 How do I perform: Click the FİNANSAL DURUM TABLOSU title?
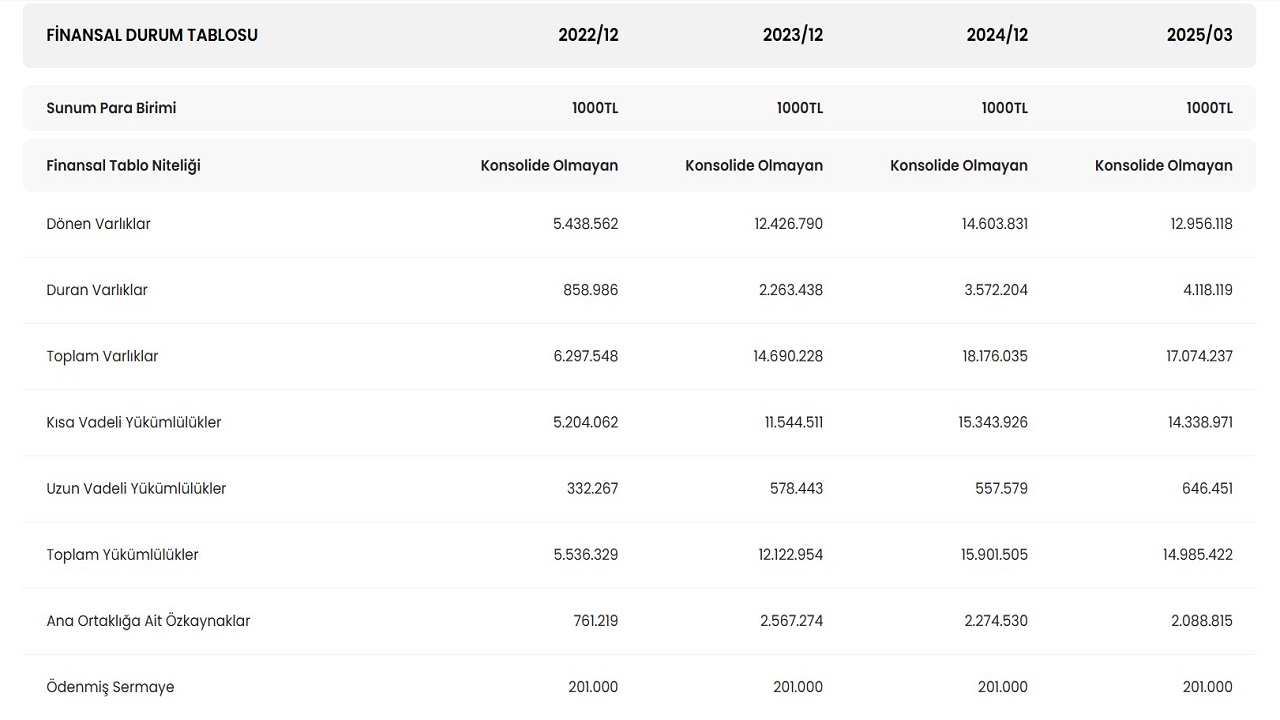tap(152, 35)
